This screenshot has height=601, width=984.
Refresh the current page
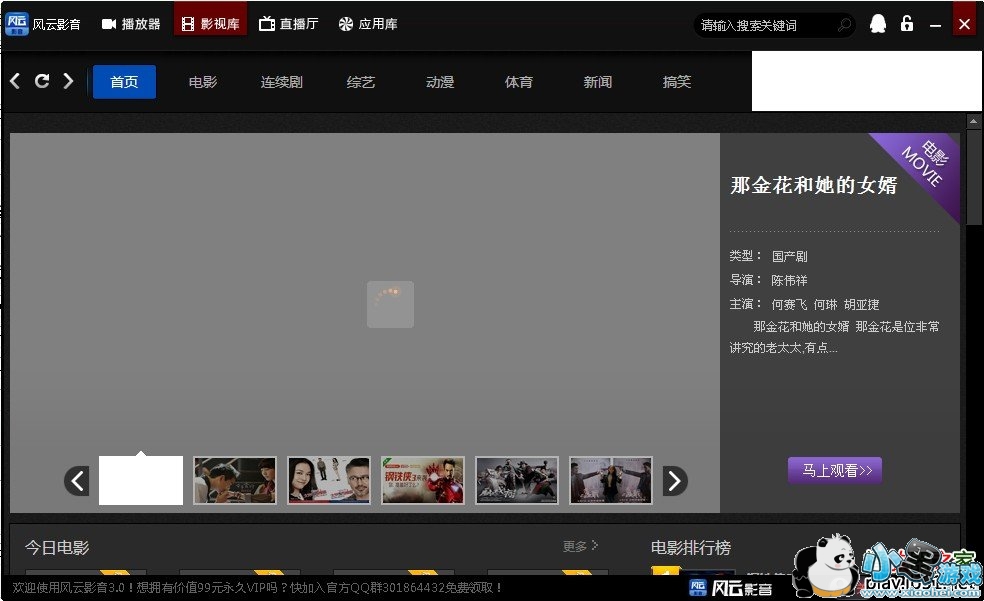coord(42,81)
